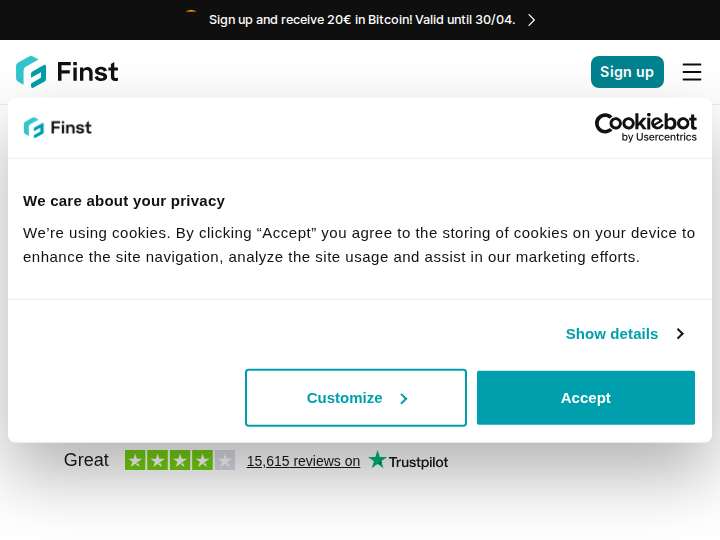Click the Finst logo inside the cookie dialog
This screenshot has width=720, height=540.
(57, 128)
